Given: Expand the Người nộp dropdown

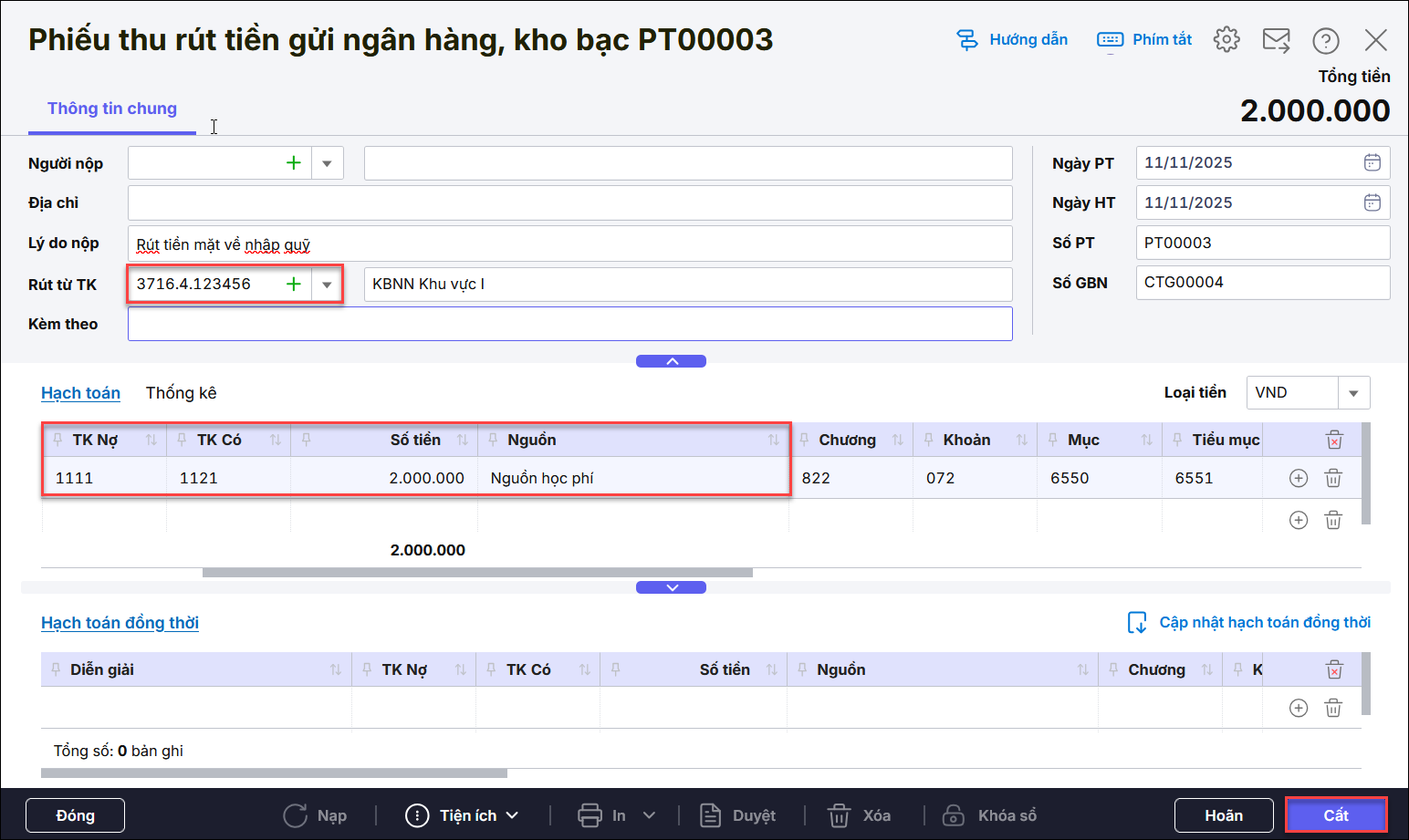Looking at the screenshot, I should [x=327, y=163].
